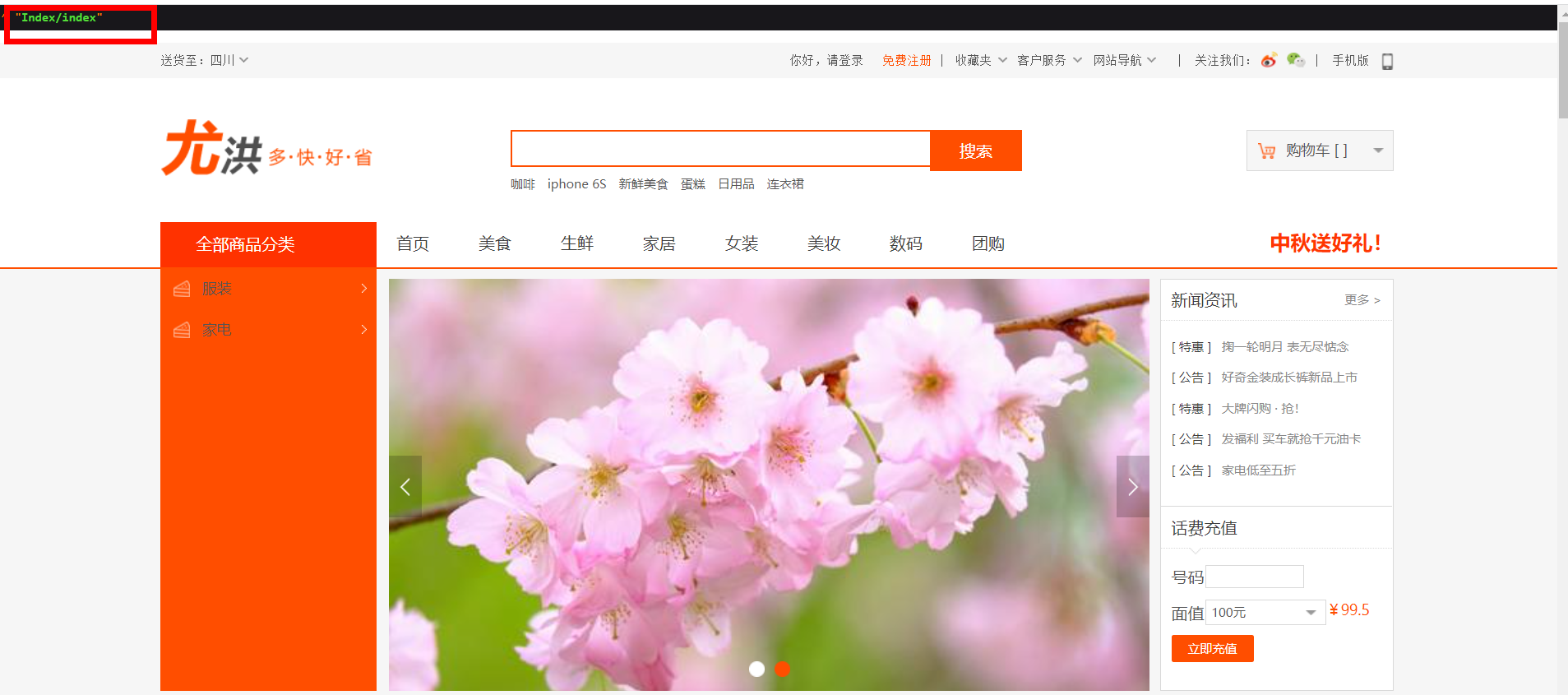Screen dimensions: 1568x695
Task: Expand the 购物车 cart dropdown arrow
Action: [x=1378, y=151]
